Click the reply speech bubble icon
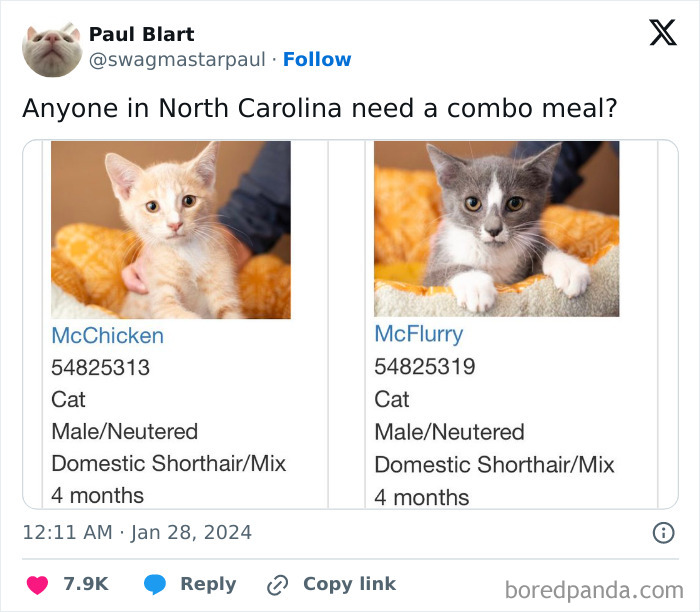 coord(155,585)
